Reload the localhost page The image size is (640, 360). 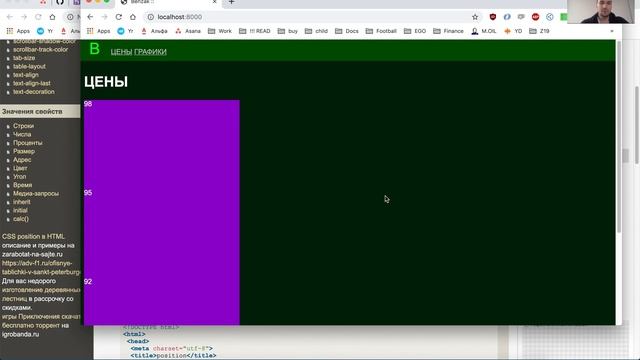pos(119,17)
